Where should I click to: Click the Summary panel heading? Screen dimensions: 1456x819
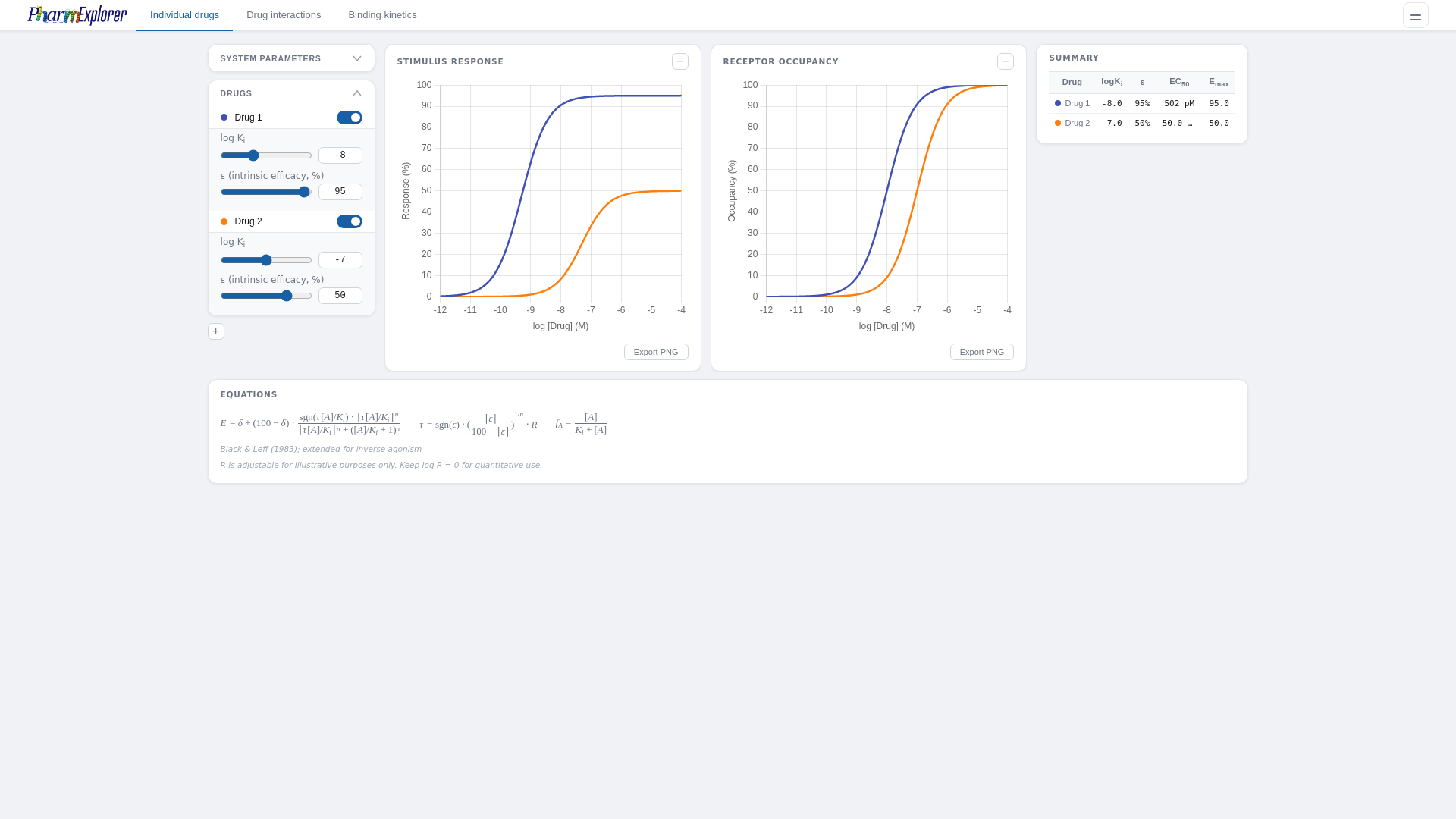click(x=1074, y=58)
